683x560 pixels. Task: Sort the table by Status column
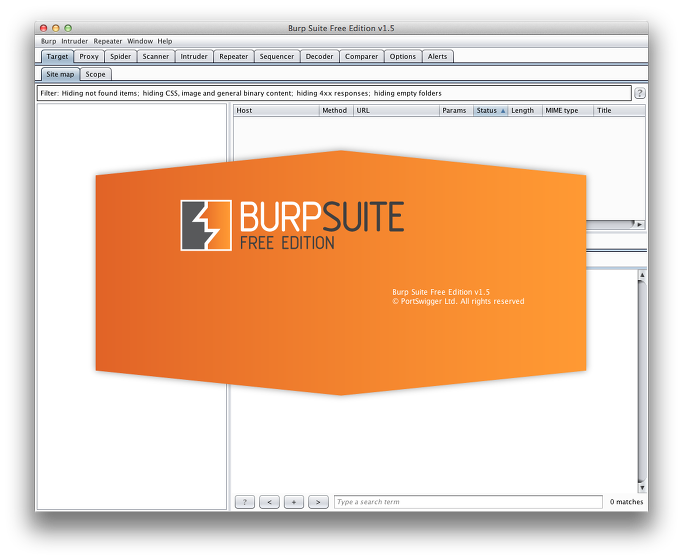tap(489, 111)
